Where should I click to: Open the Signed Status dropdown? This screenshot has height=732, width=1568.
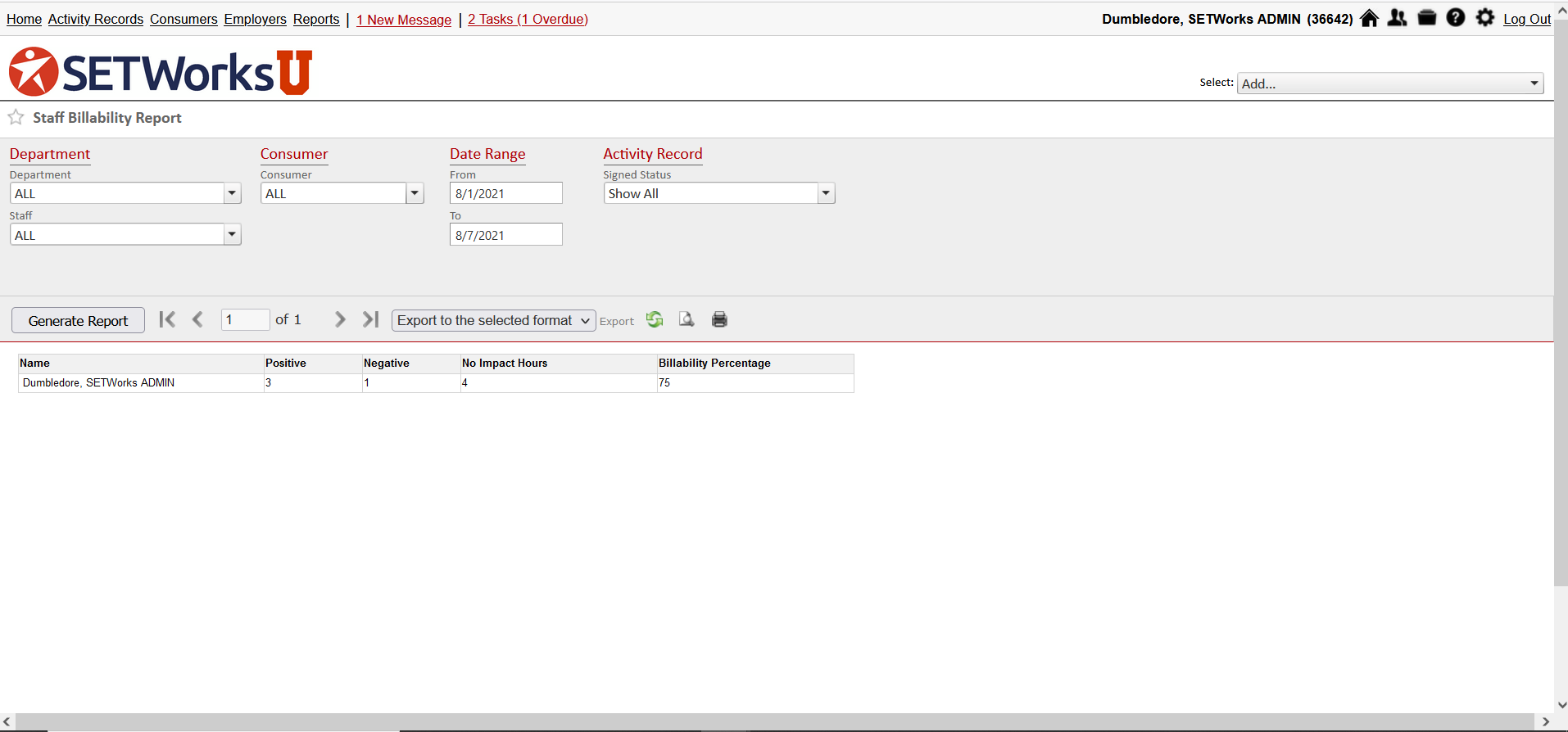click(x=826, y=193)
